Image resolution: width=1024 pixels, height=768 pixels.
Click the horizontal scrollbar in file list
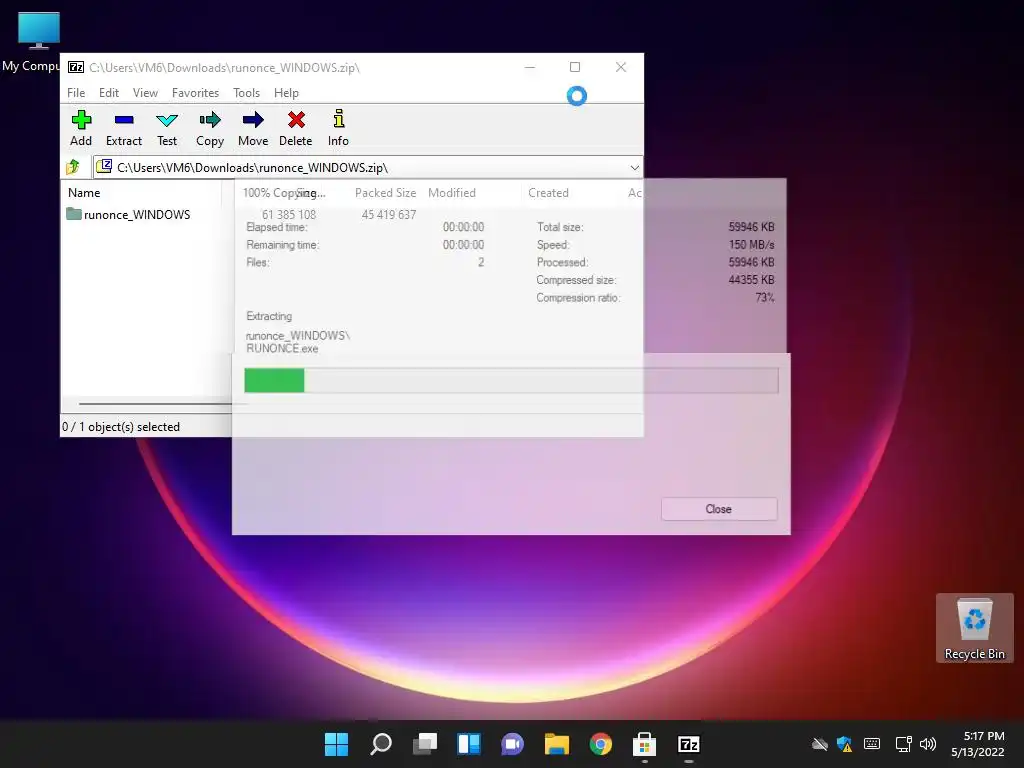pos(155,404)
